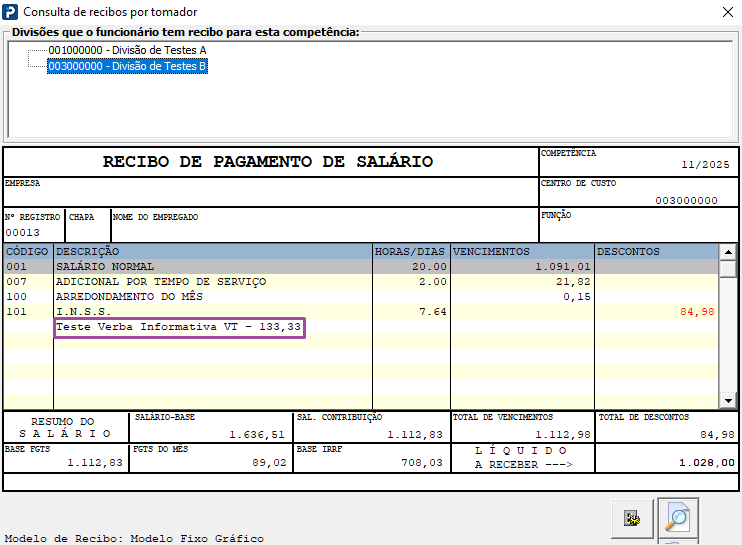Click the red discount value 84,98 in I.N.S.S. row
The width and height of the screenshot is (742, 545).
pos(697,312)
